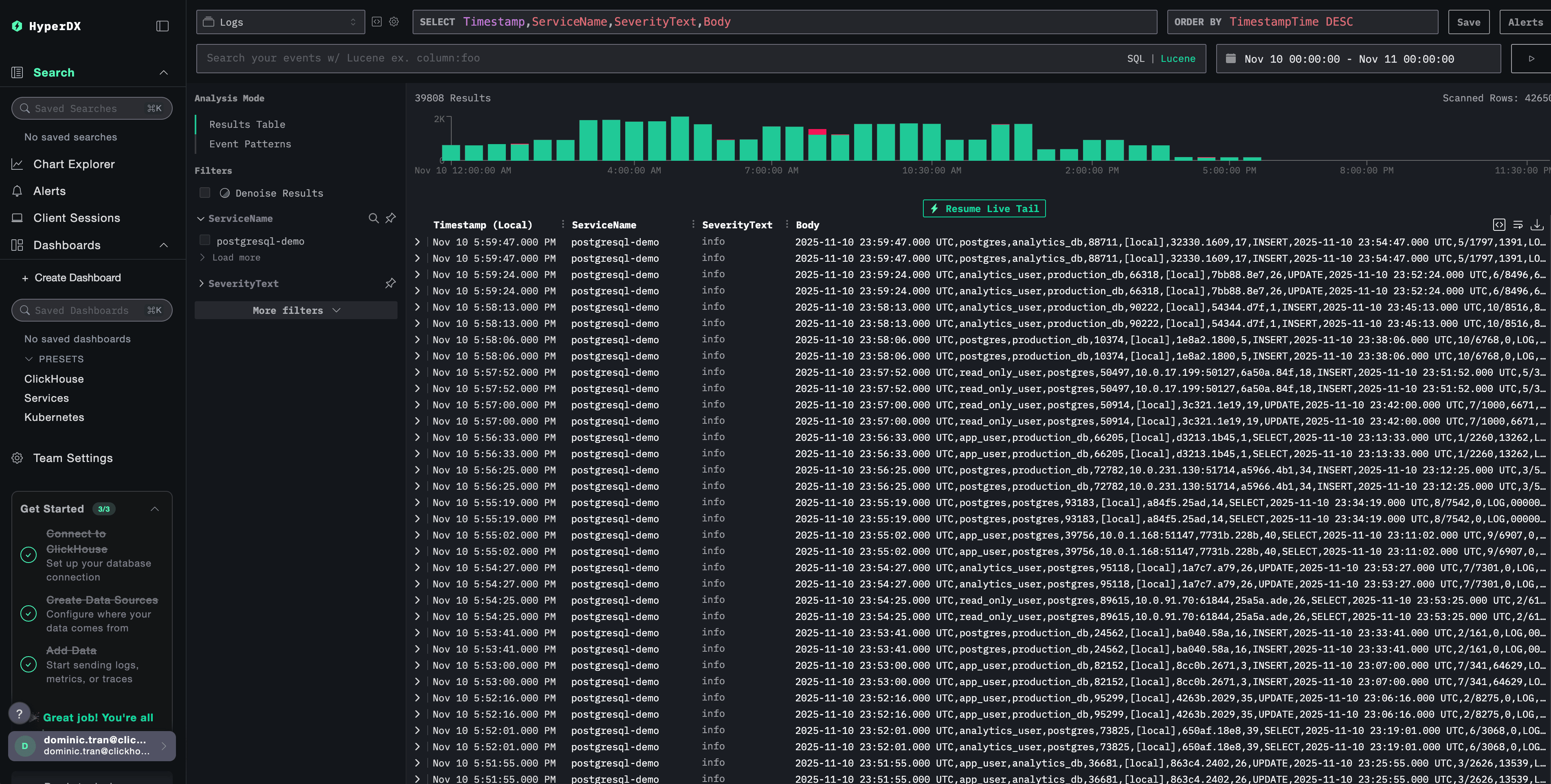Enable the Denoise Results checkbox

pyautogui.click(x=205, y=193)
